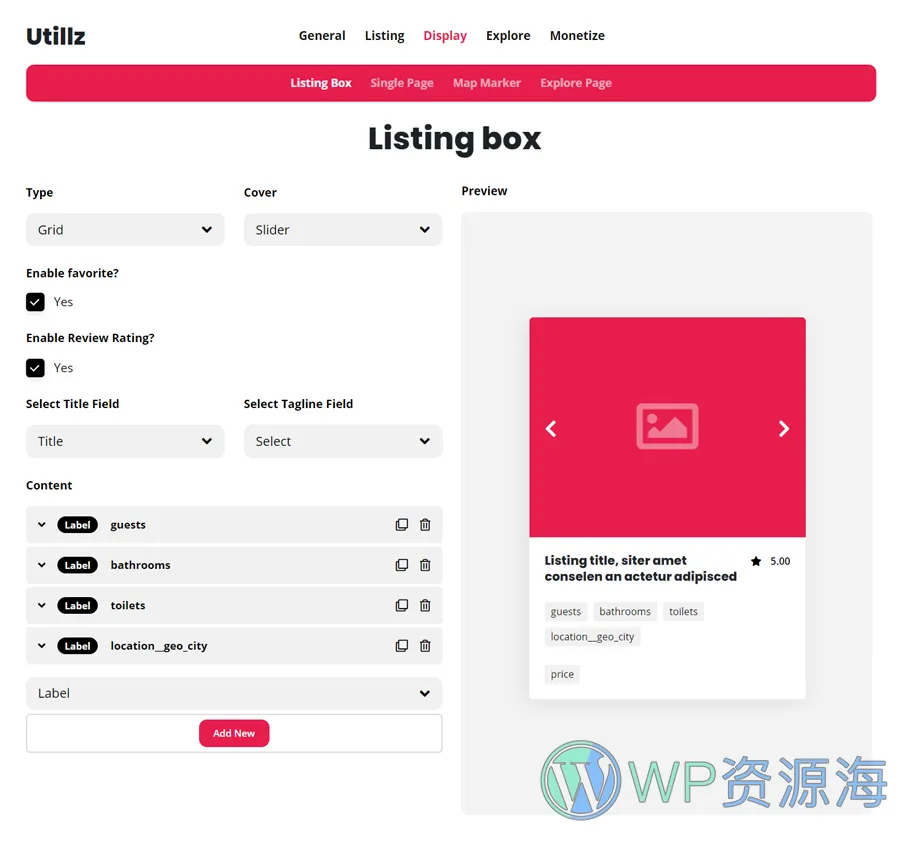Open the Type dropdown set to Grid
This screenshot has width=907, height=842.
click(125, 230)
